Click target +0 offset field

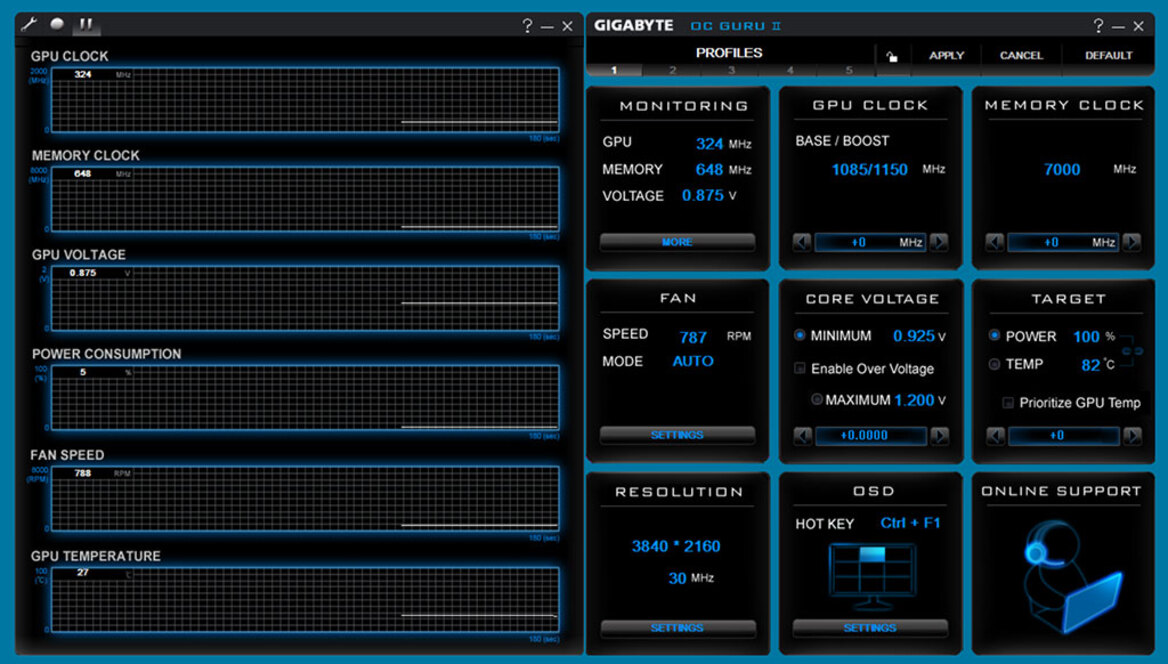(1064, 435)
